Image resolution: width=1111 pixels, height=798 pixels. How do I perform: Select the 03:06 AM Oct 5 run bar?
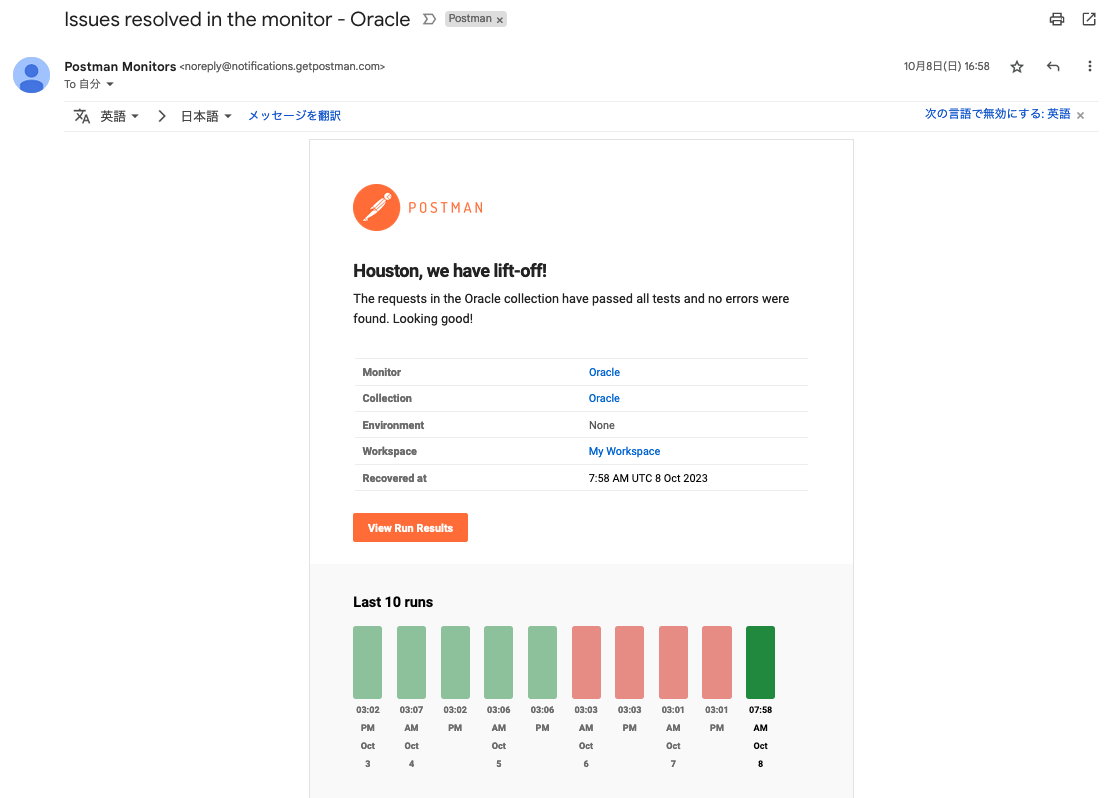(498, 663)
